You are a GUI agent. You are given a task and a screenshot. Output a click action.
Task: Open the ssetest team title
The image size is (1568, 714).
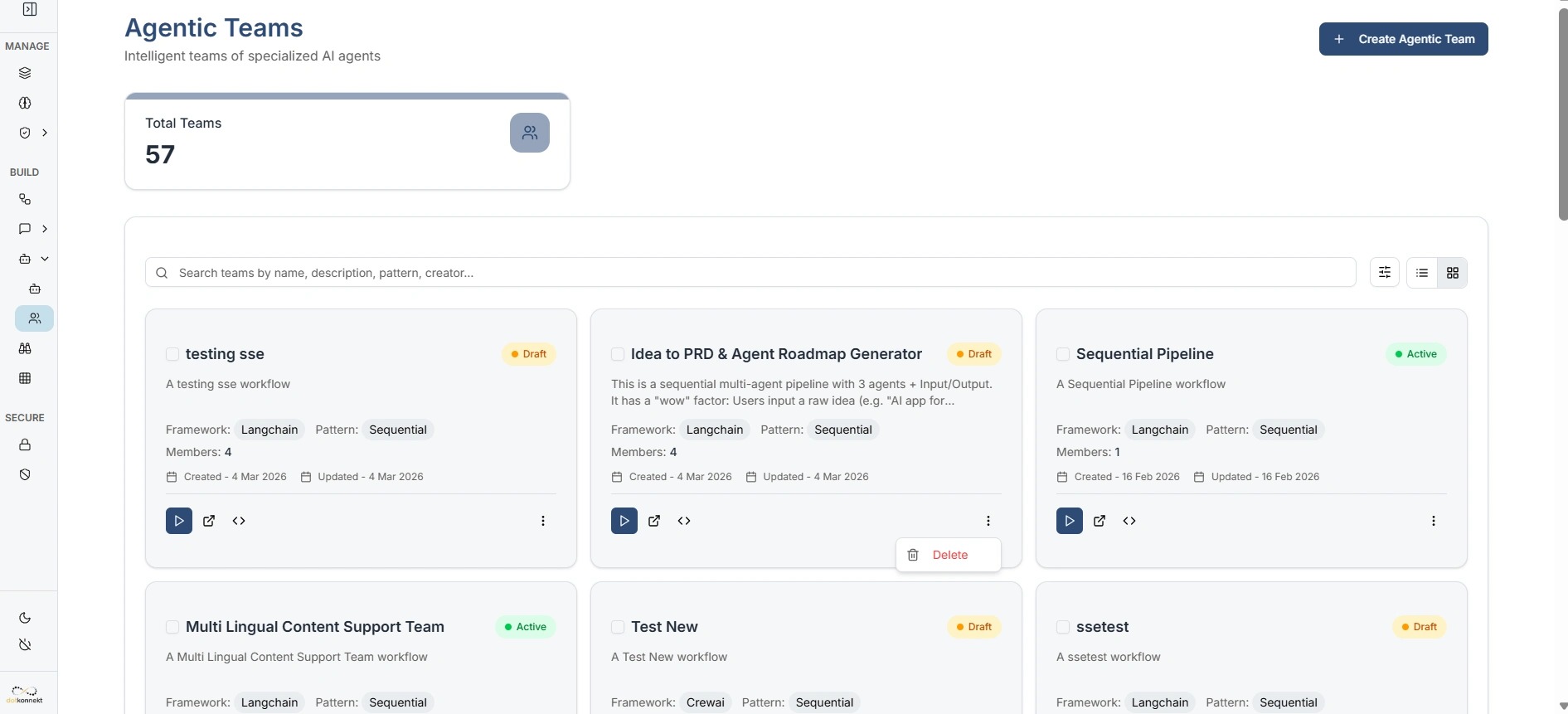pos(1102,627)
